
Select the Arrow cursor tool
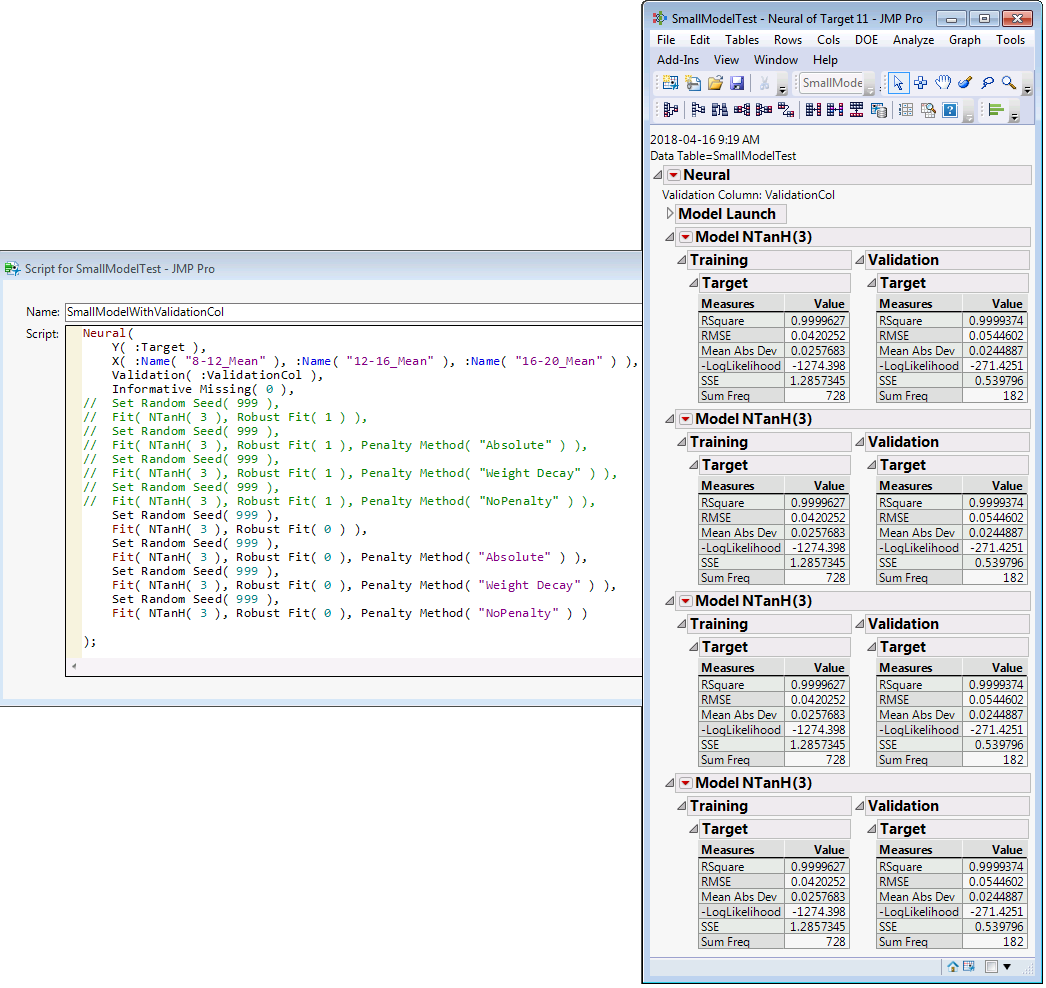click(898, 83)
